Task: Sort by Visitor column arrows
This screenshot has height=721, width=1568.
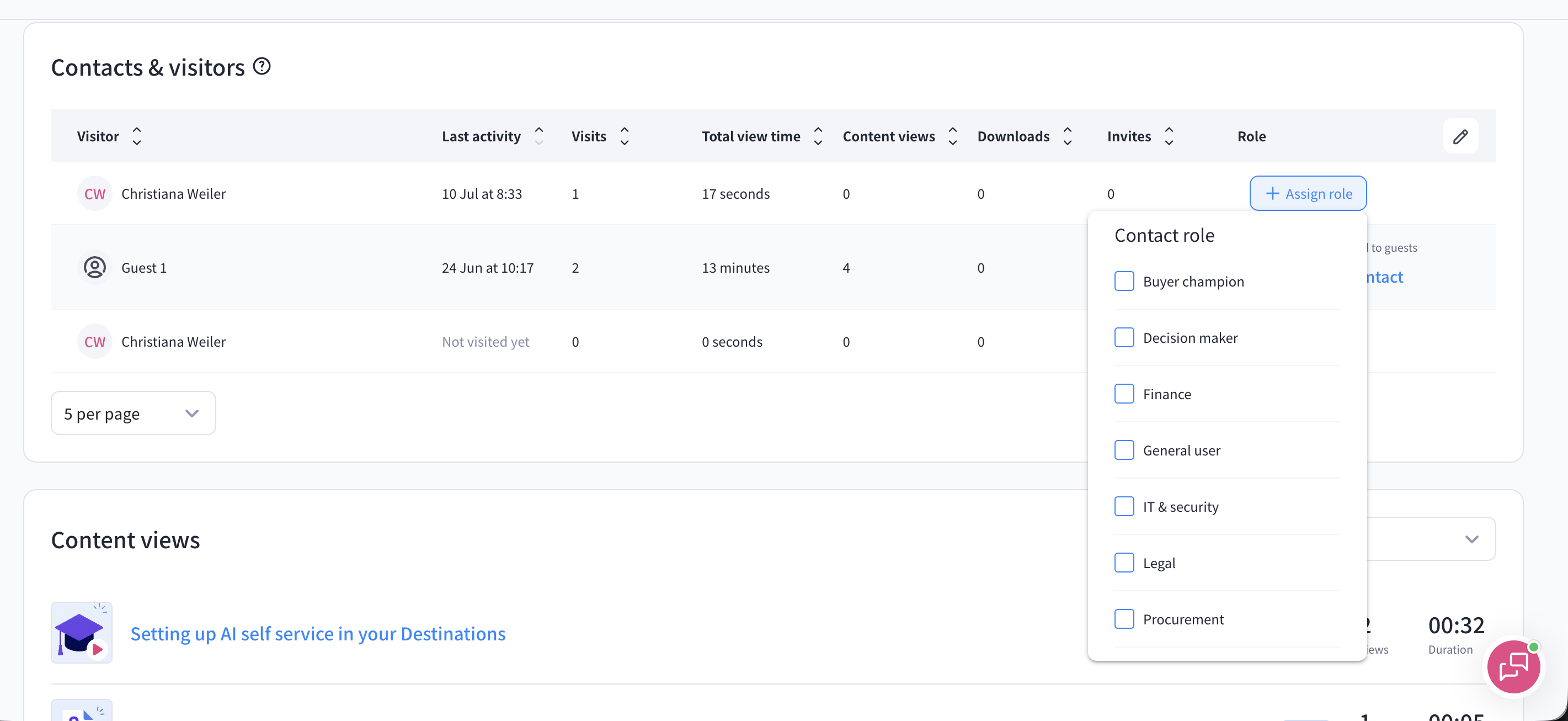Action: coord(137,136)
